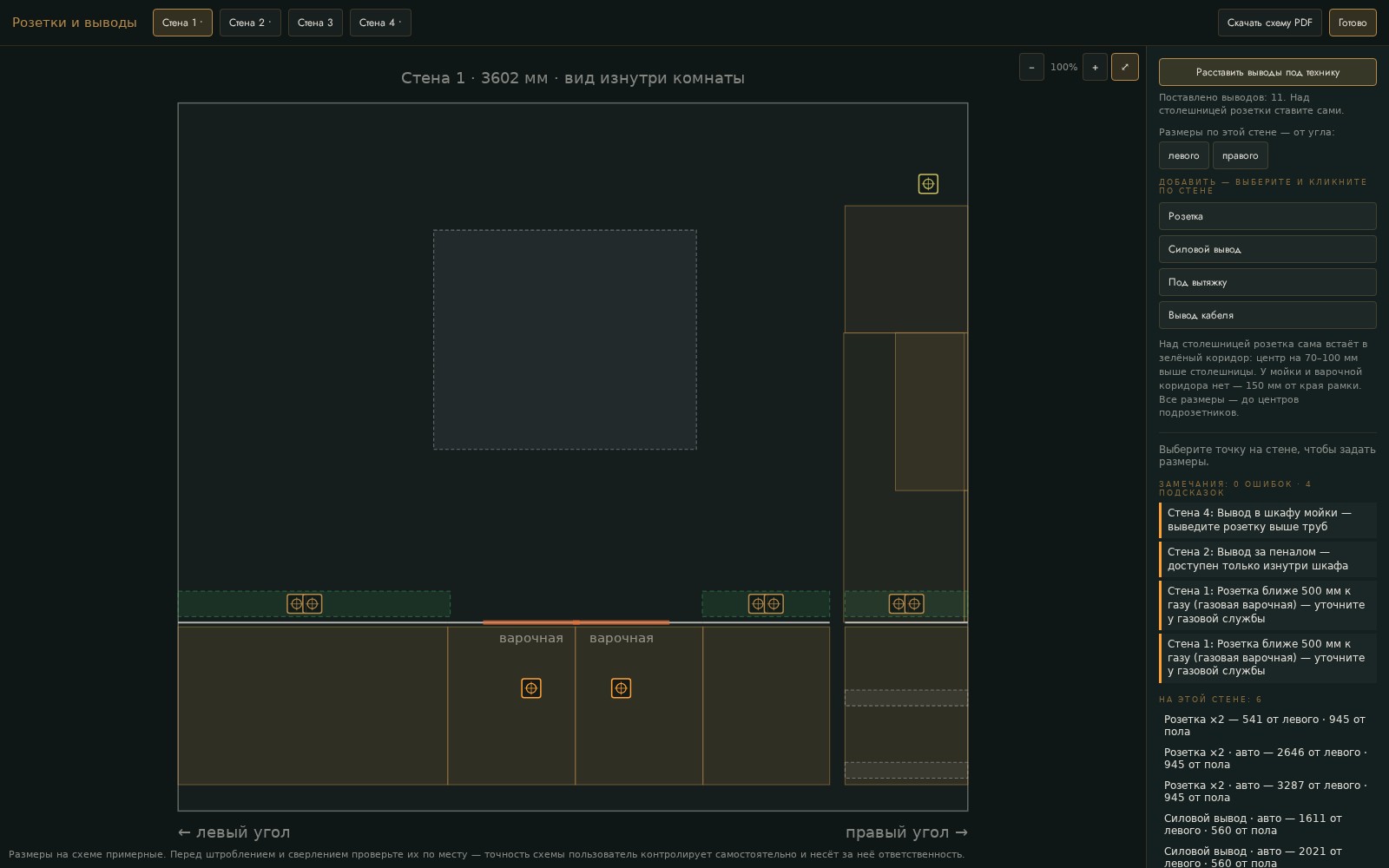Select power outlet under right варочная label
Image resolution: width=1389 pixels, height=868 pixels.
coord(621,688)
